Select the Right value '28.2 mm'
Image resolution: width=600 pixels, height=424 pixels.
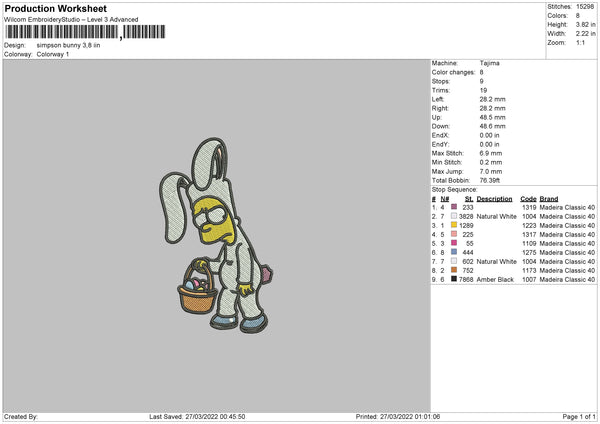point(492,108)
